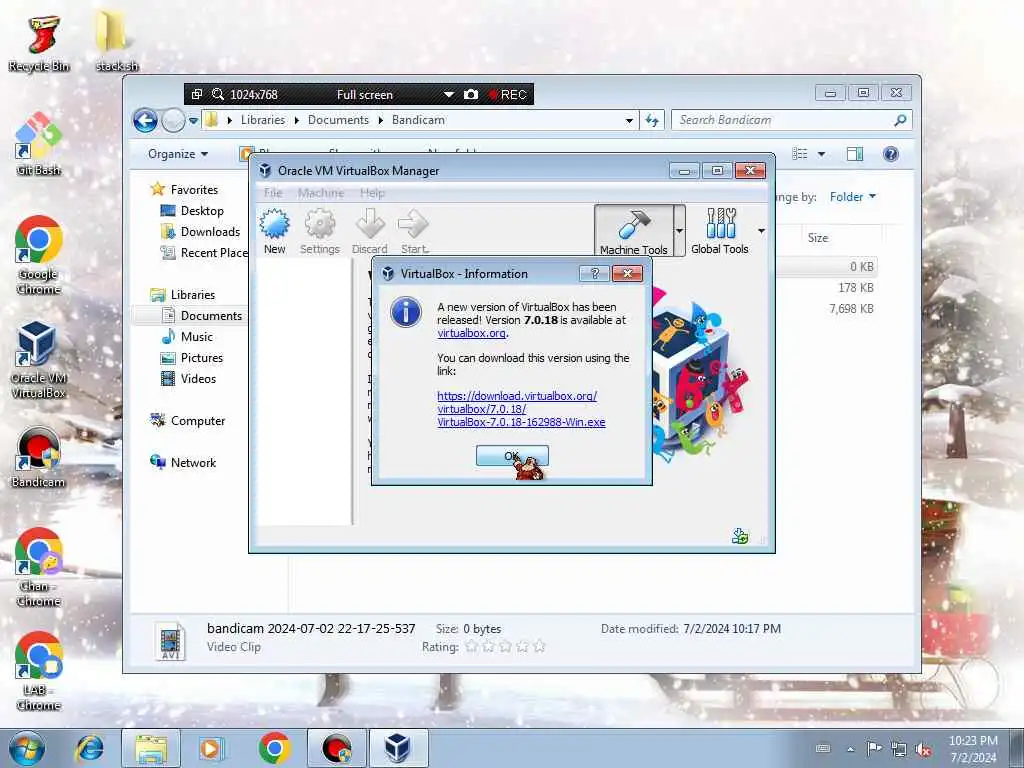Viewport: 1024px width, 768px height.
Task: Click the Settings gear icon in VirtualBox
Action: pyautogui.click(x=320, y=231)
